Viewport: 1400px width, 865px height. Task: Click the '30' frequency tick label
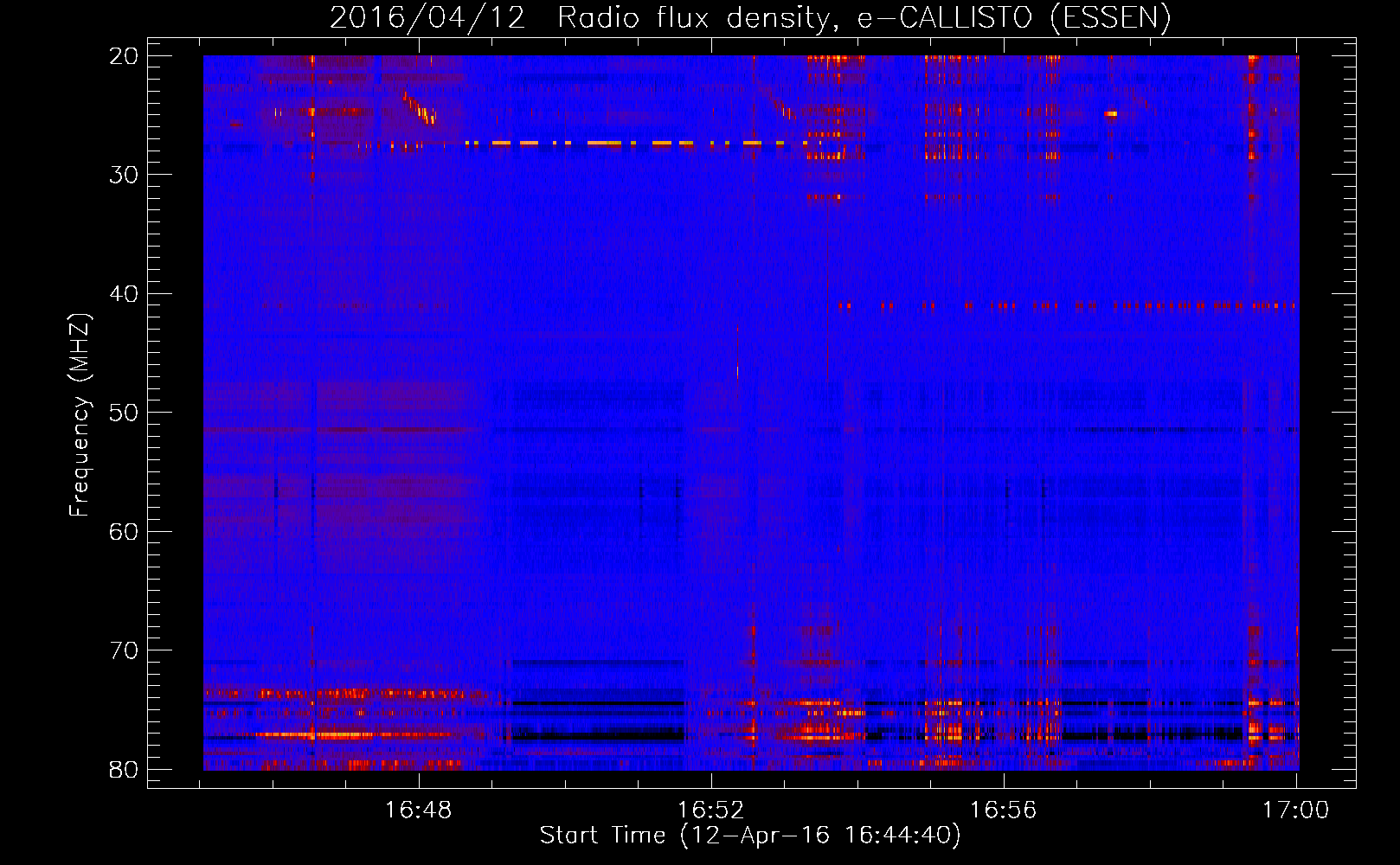point(124,175)
